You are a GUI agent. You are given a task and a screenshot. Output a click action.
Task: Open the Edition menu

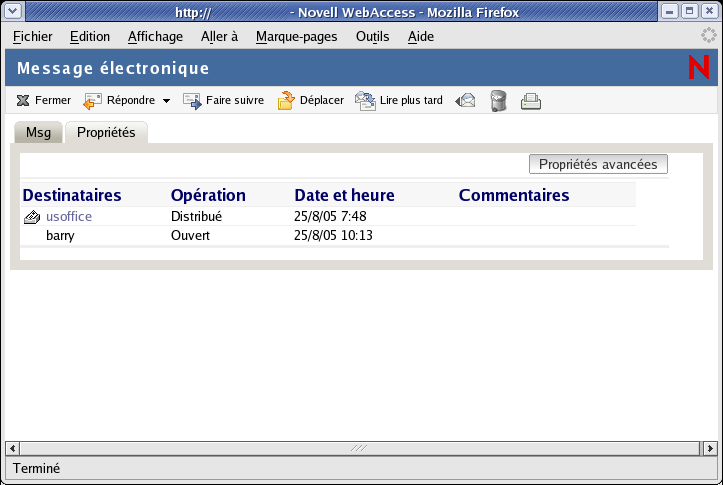(x=90, y=36)
